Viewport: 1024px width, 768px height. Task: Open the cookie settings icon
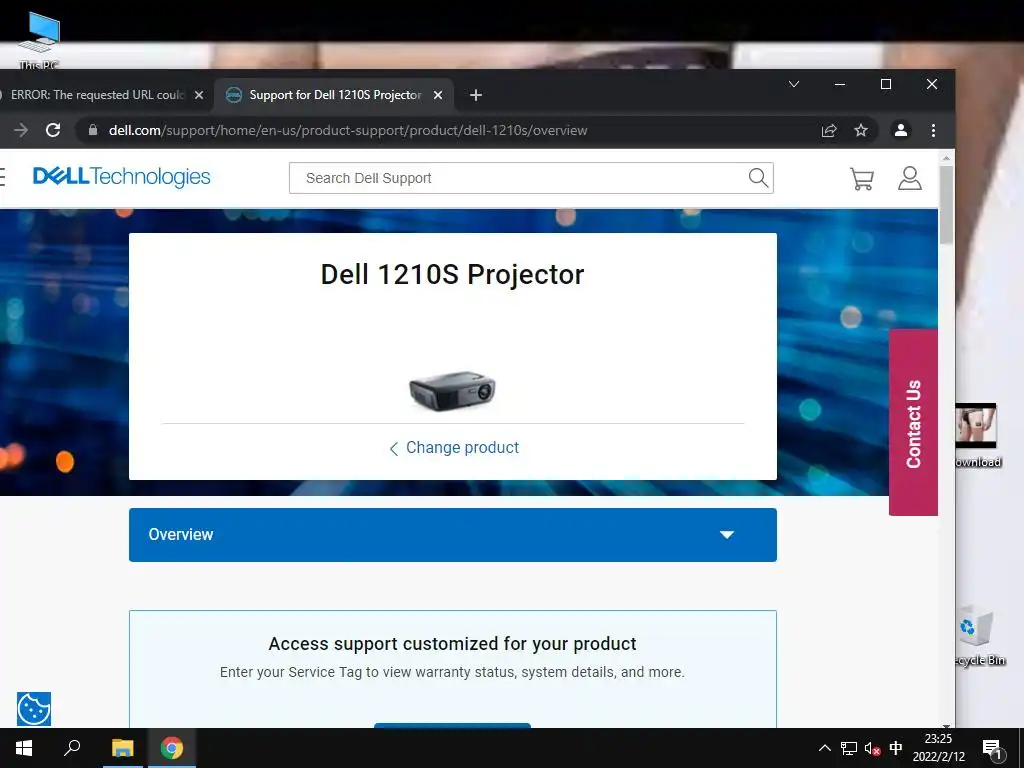(x=34, y=709)
